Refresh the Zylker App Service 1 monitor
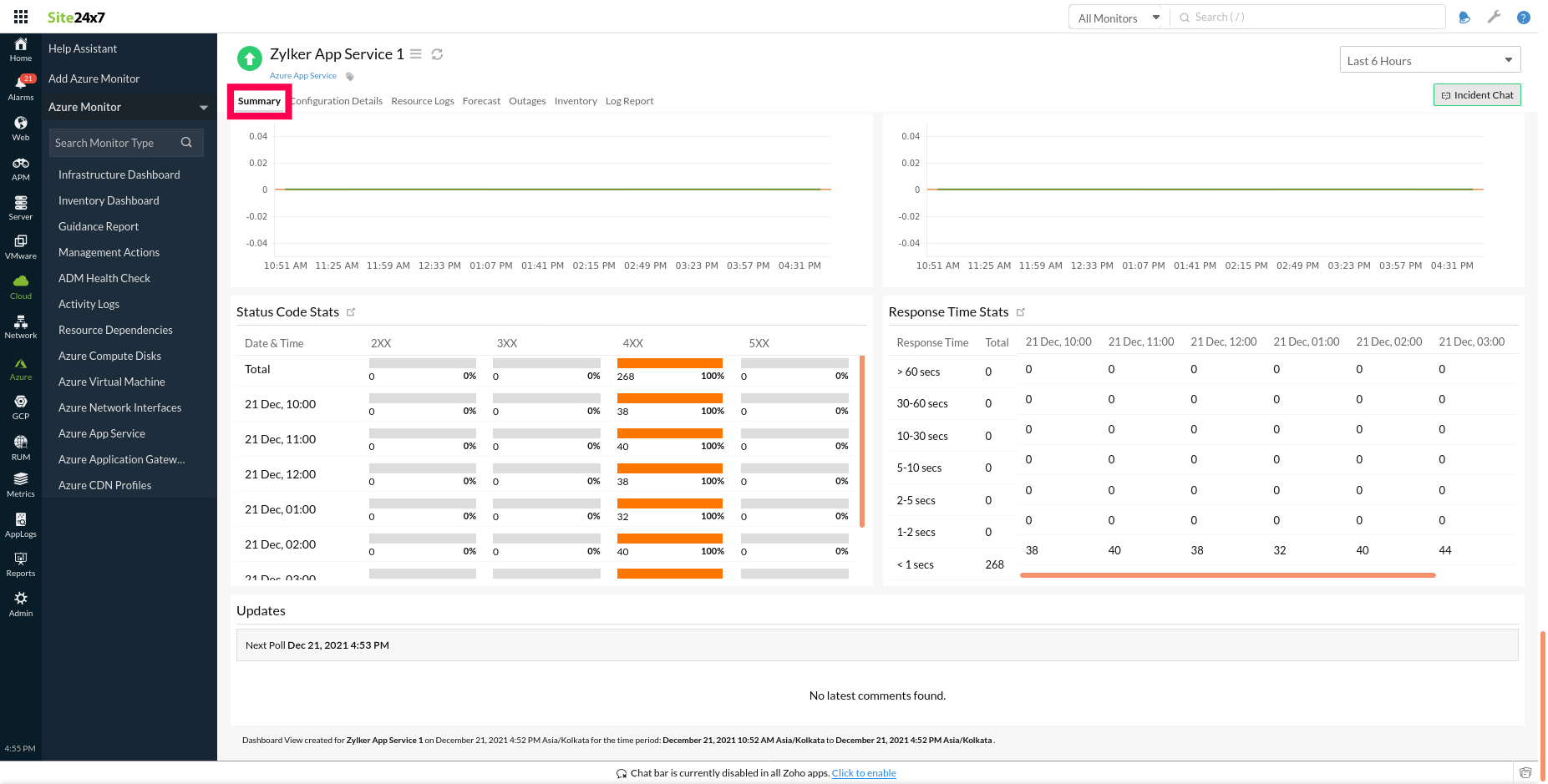This screenshot has width=1548, height=784. [x=437, y=53]
